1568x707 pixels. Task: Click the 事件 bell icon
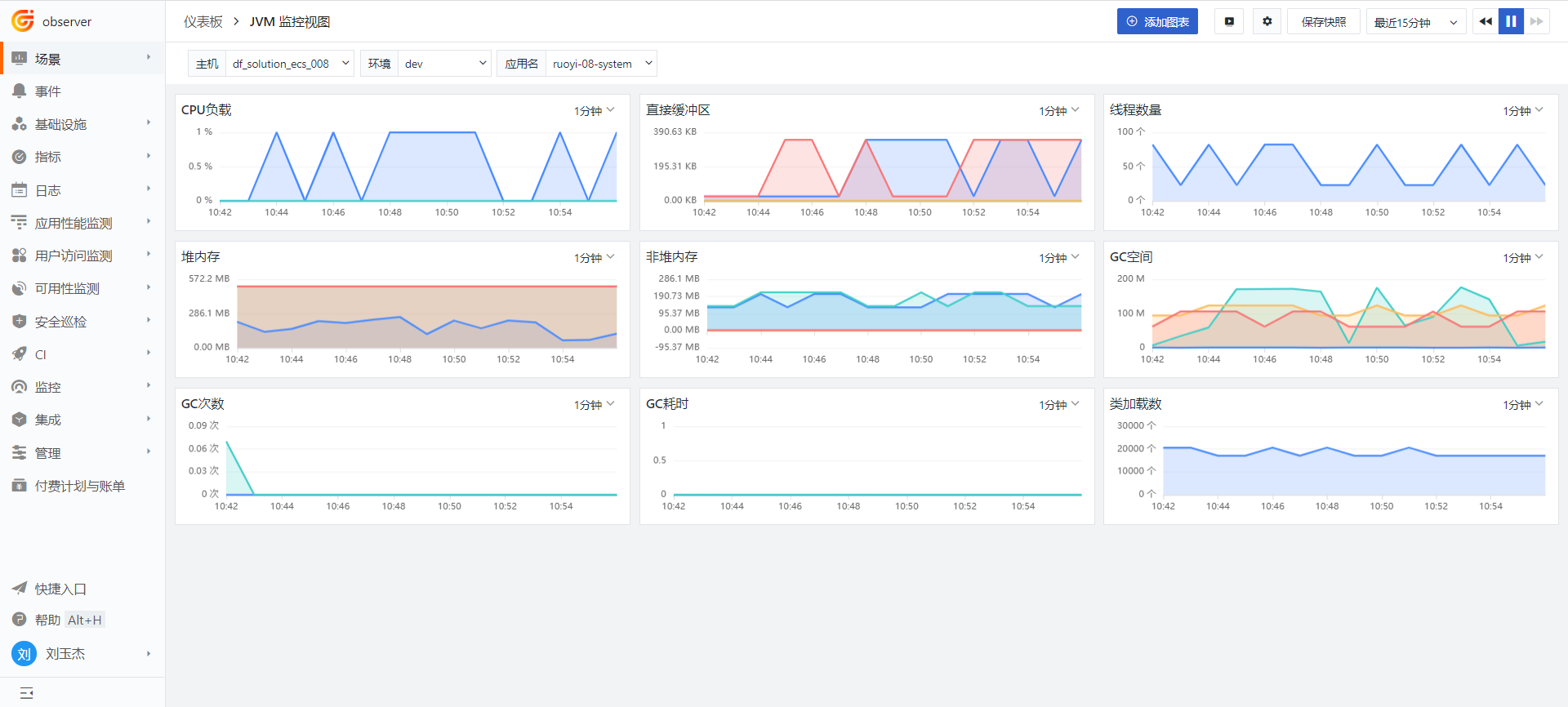[x=20, y=91]
